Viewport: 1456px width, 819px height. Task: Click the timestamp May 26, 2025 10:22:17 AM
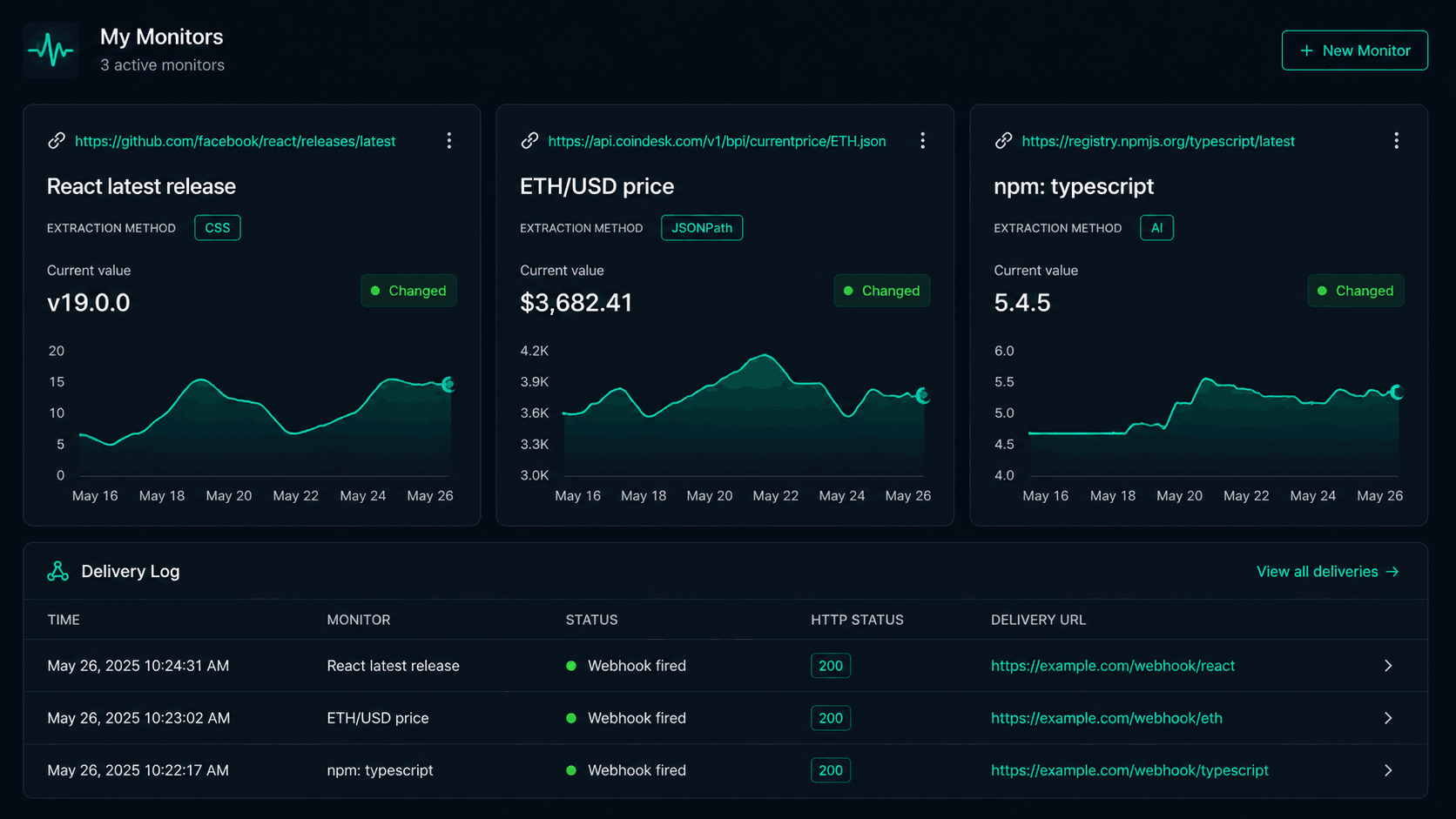point(138,770)
